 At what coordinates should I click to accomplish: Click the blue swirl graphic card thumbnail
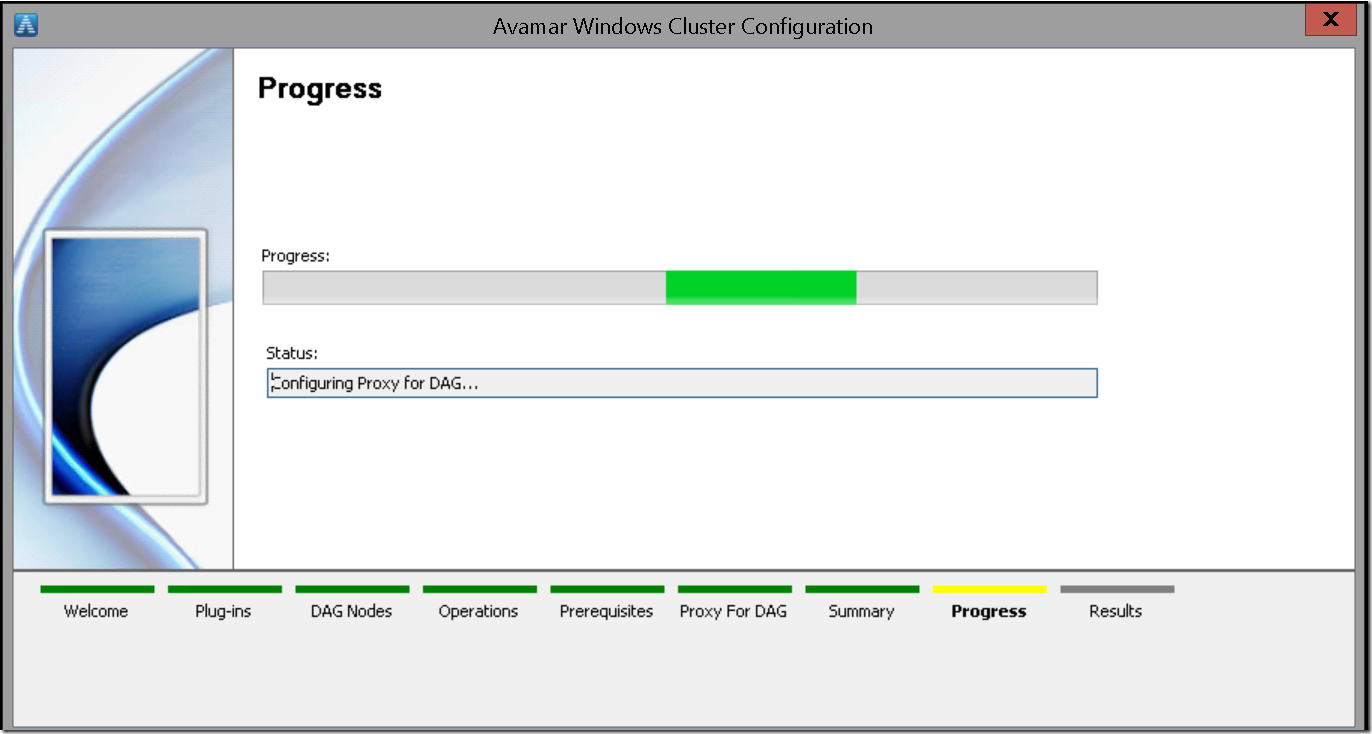coord(125,367)
